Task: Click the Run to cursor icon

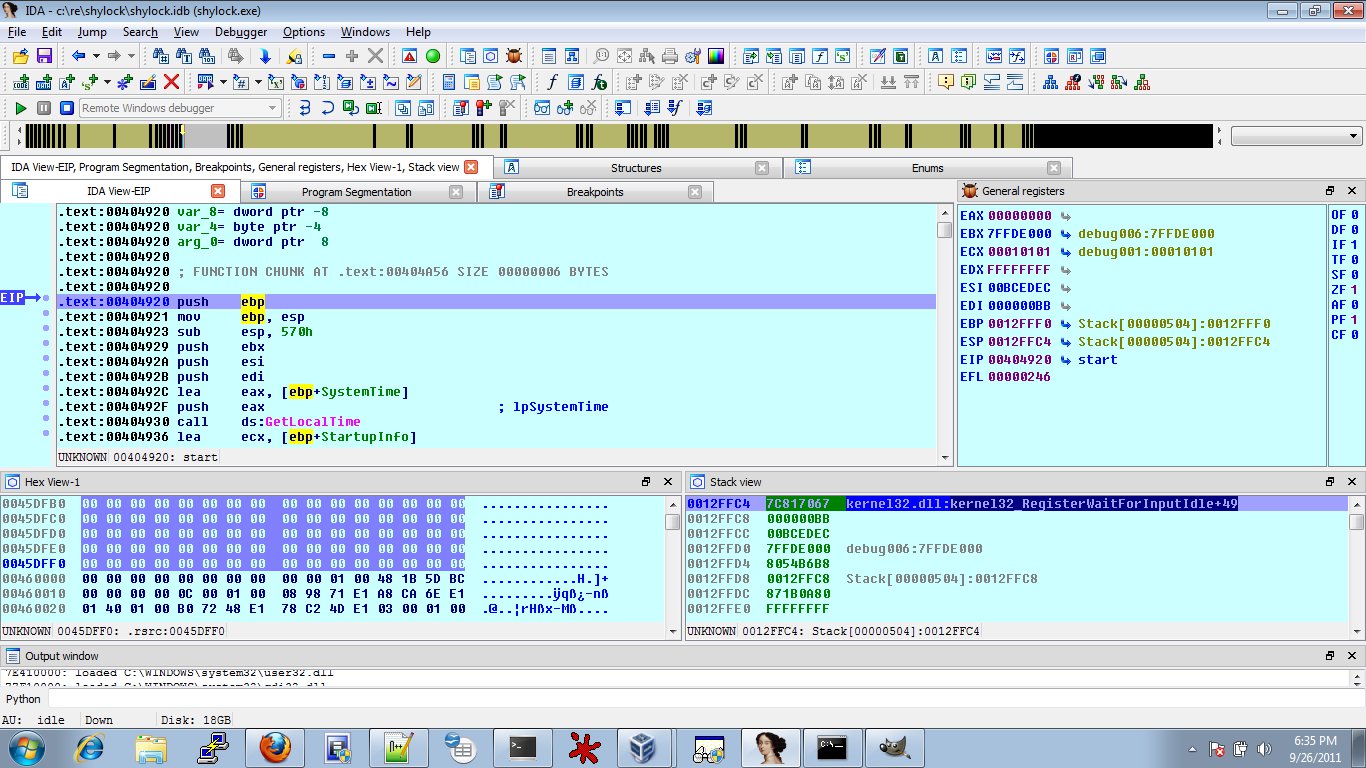Action: (x=373, y=108)
